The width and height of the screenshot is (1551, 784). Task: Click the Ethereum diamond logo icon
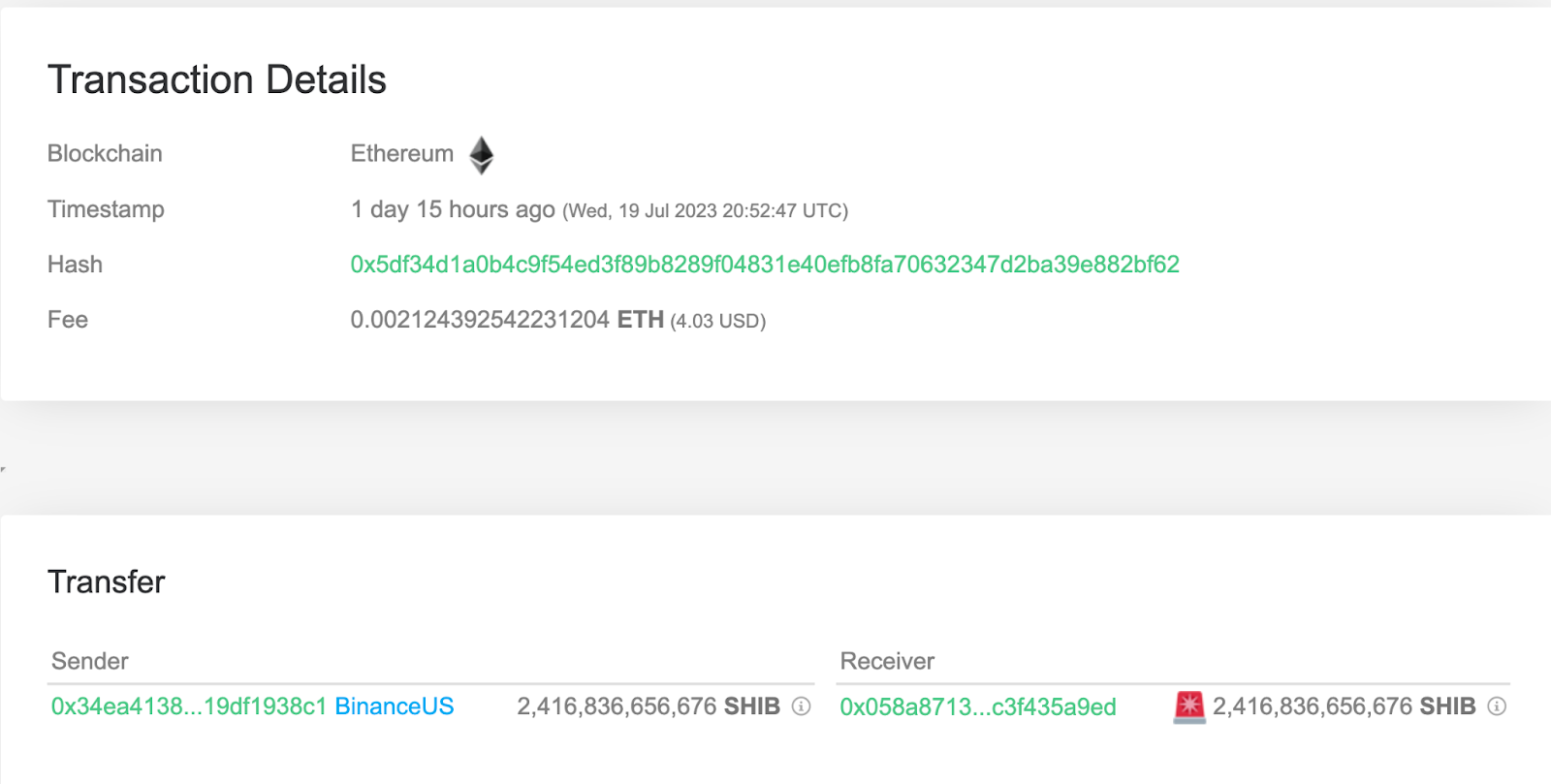coord(482,155)
